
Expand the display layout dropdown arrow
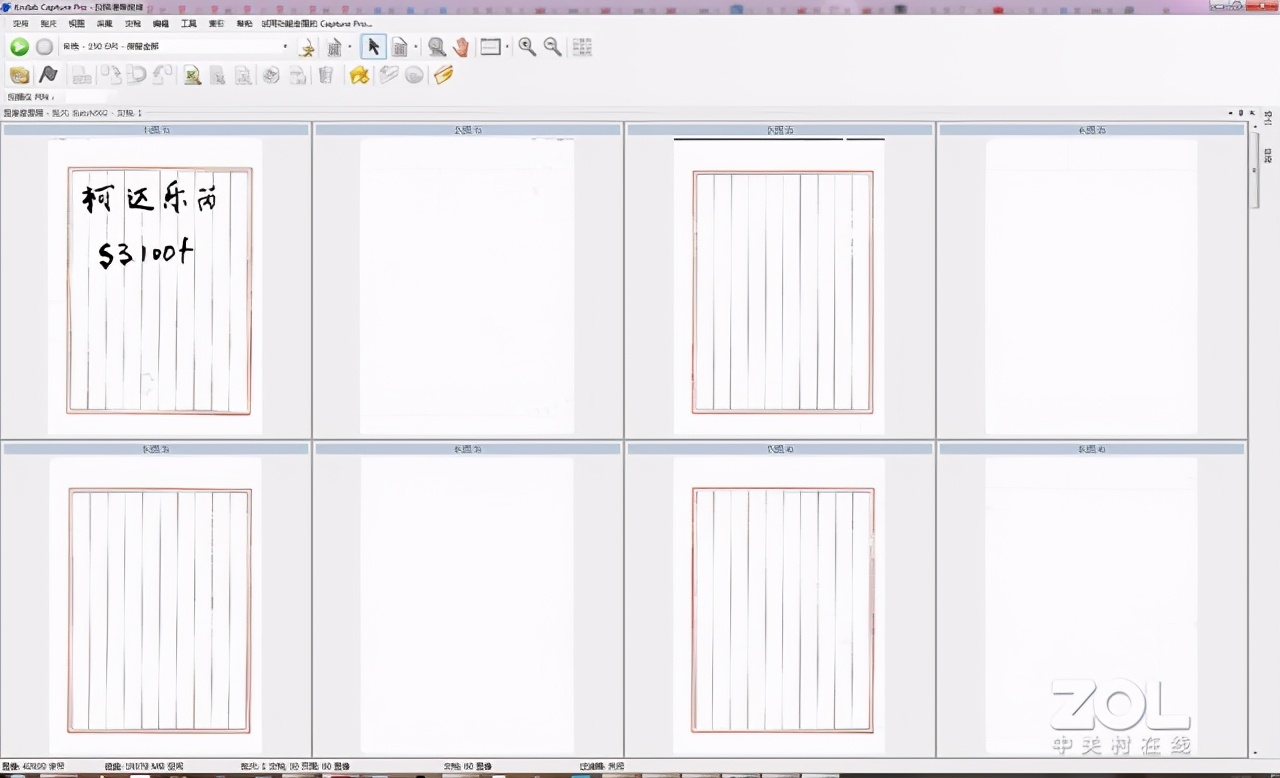(x=508, y=47)
